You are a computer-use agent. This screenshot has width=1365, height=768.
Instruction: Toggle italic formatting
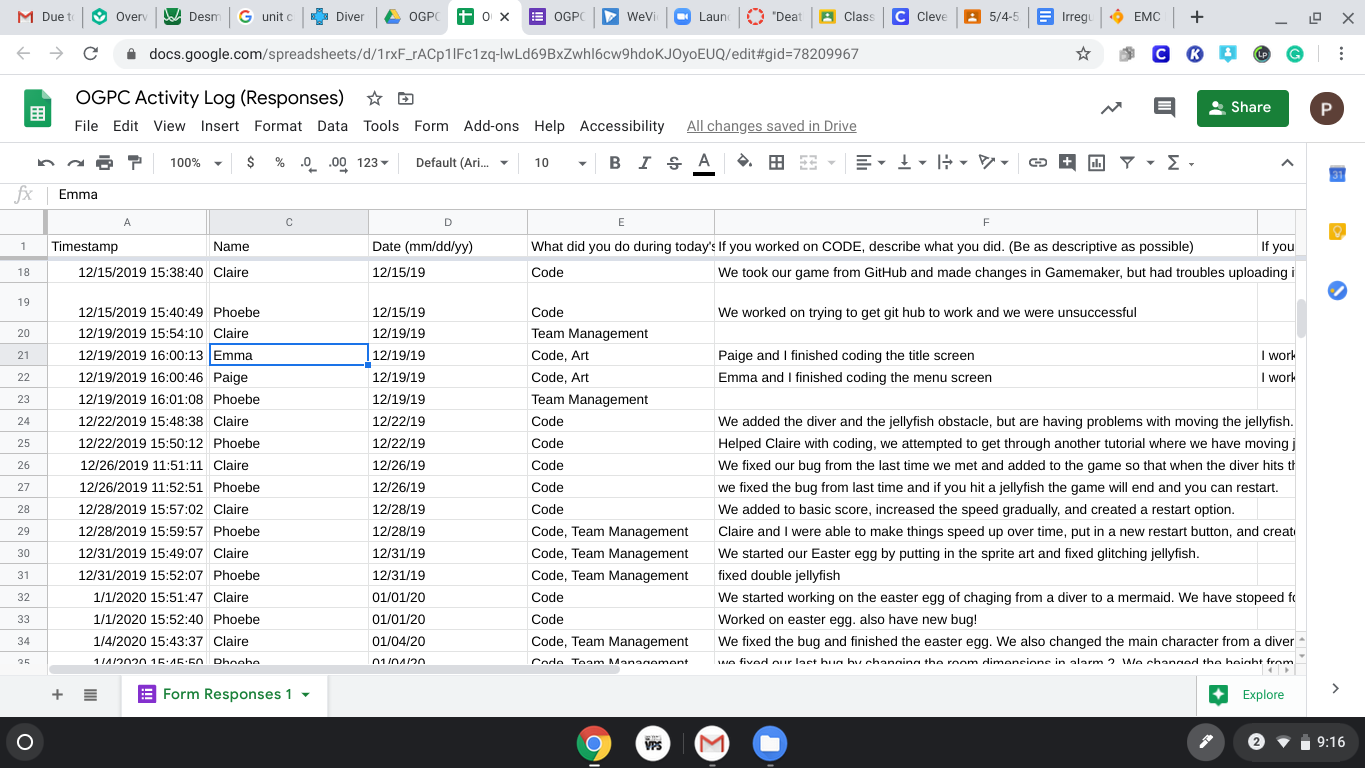pos(645,163)
